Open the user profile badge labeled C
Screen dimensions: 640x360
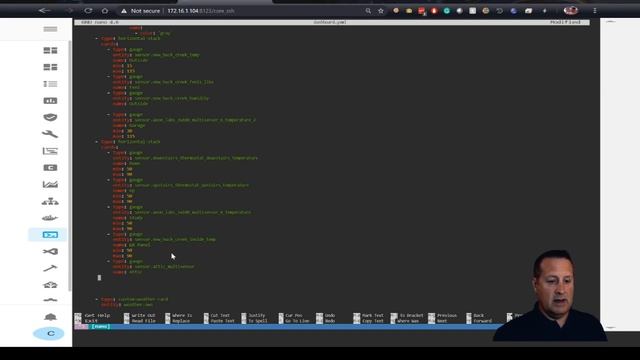[49, 333]
